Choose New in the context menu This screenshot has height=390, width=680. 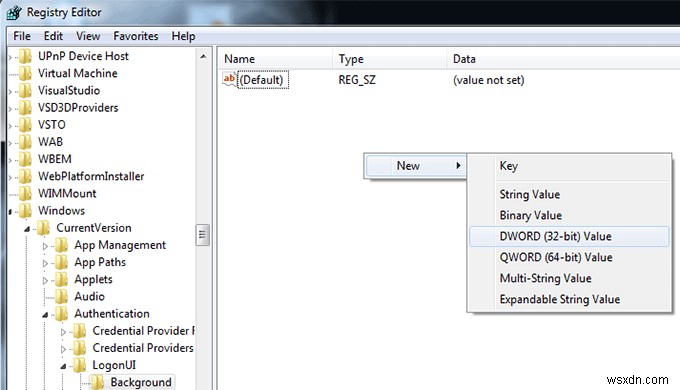(415, 166)
